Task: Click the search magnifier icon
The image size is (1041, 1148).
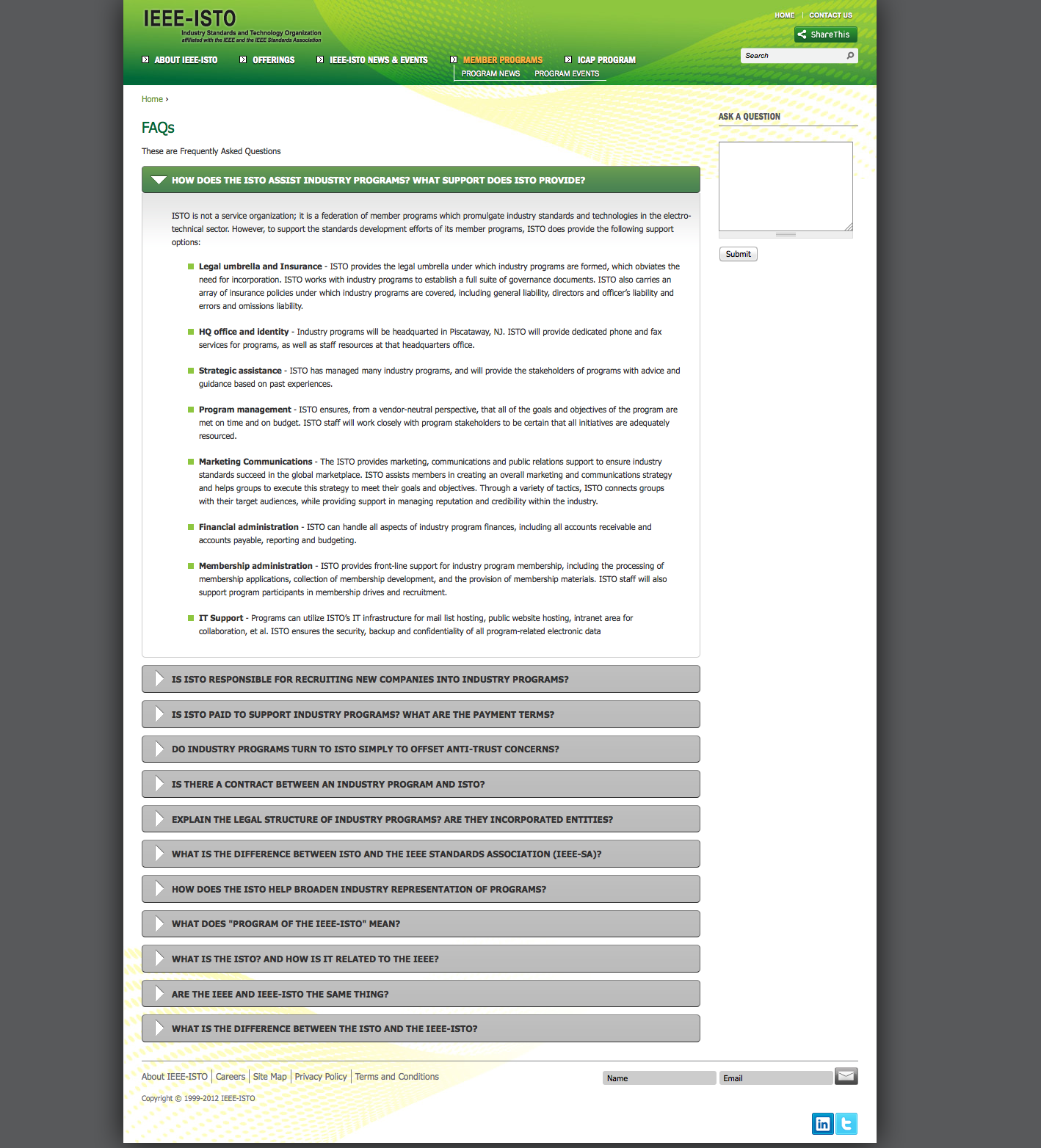Action: (x=850, y=56)
